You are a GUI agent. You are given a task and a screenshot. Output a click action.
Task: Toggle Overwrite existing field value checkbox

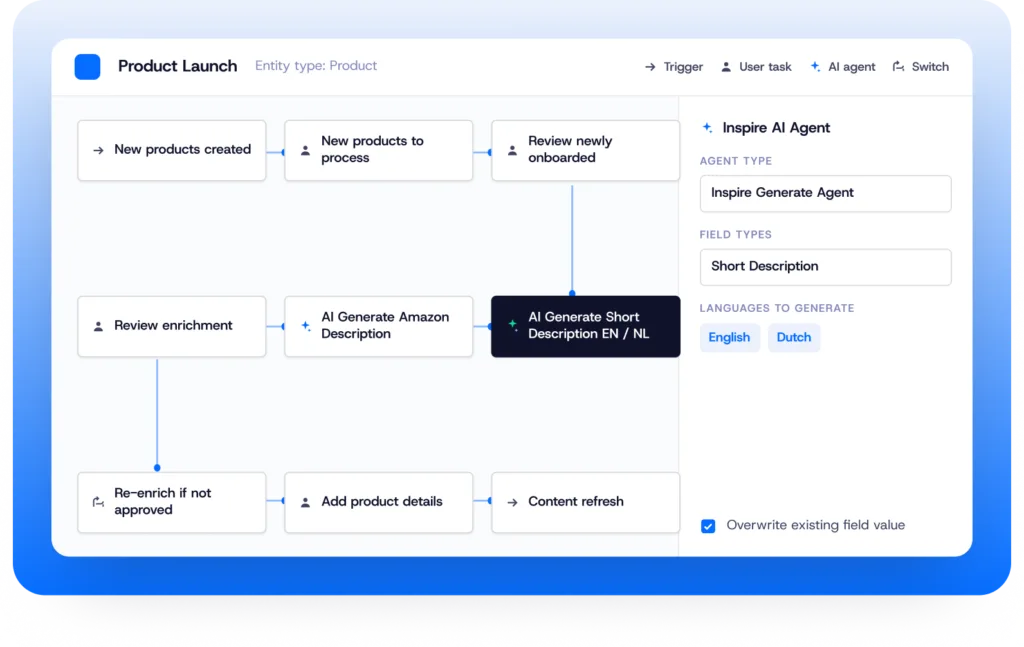(708, 526)
